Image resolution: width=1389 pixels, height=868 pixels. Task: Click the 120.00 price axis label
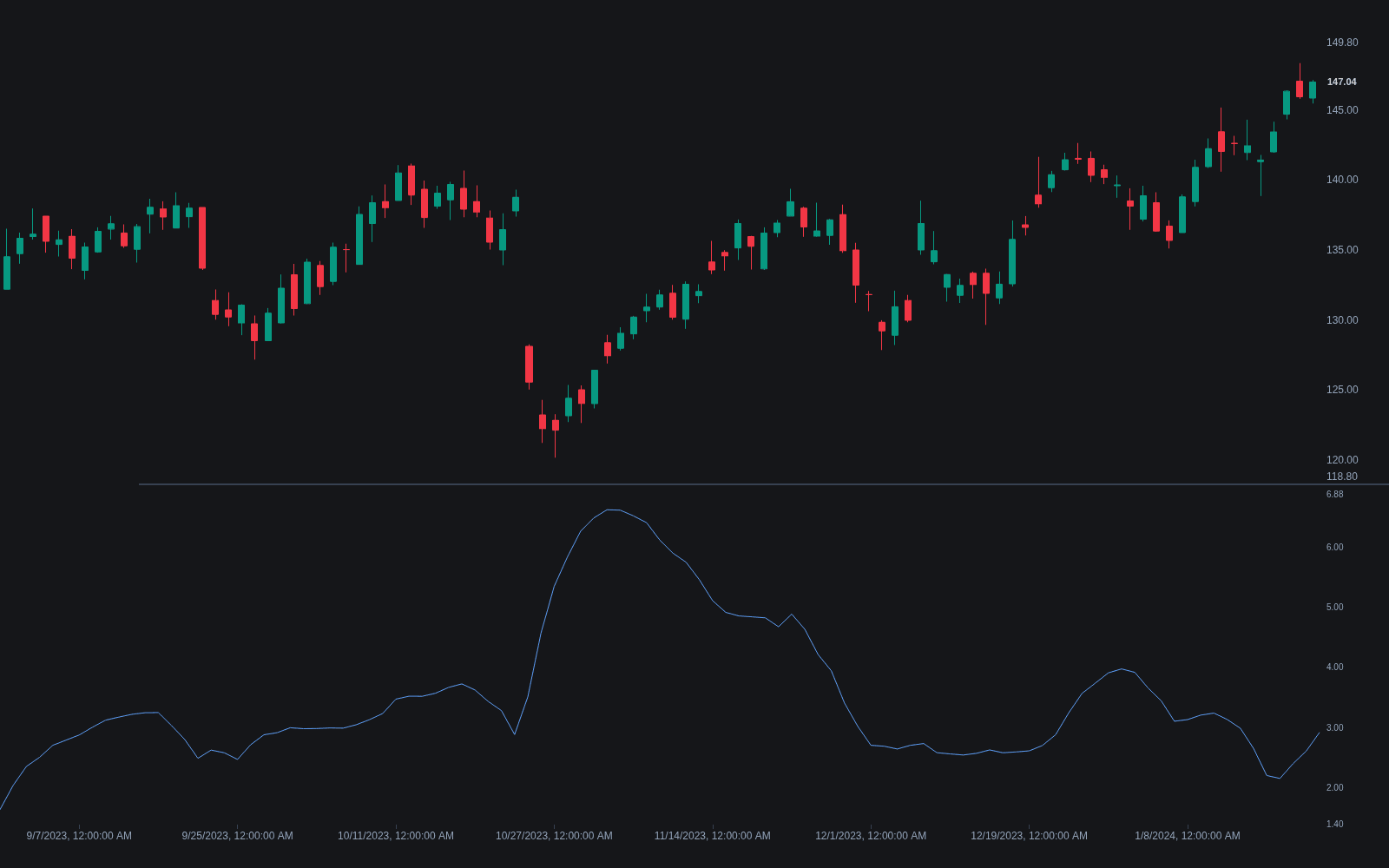[x=1342, y=460]
